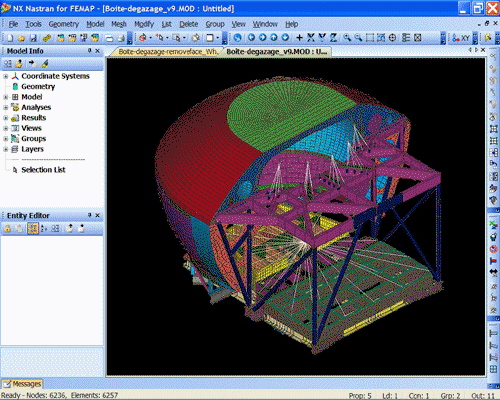Click the Print icon in the toolbar
The image size is (500, 400).
click(121, 38)
